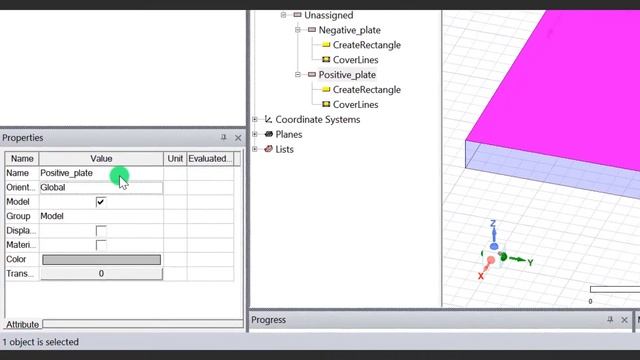The width and height of the screenshot is (640, 360).
Task: Expand Coordinate Systems node
Action: coord(255,119)
